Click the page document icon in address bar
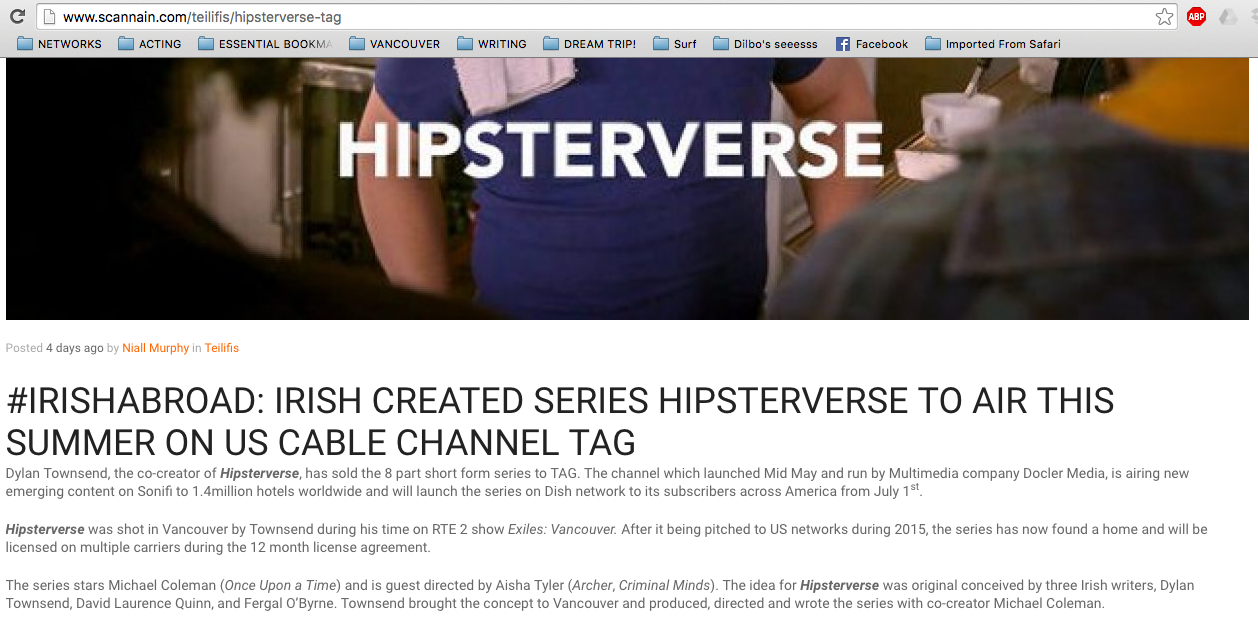 49,17
